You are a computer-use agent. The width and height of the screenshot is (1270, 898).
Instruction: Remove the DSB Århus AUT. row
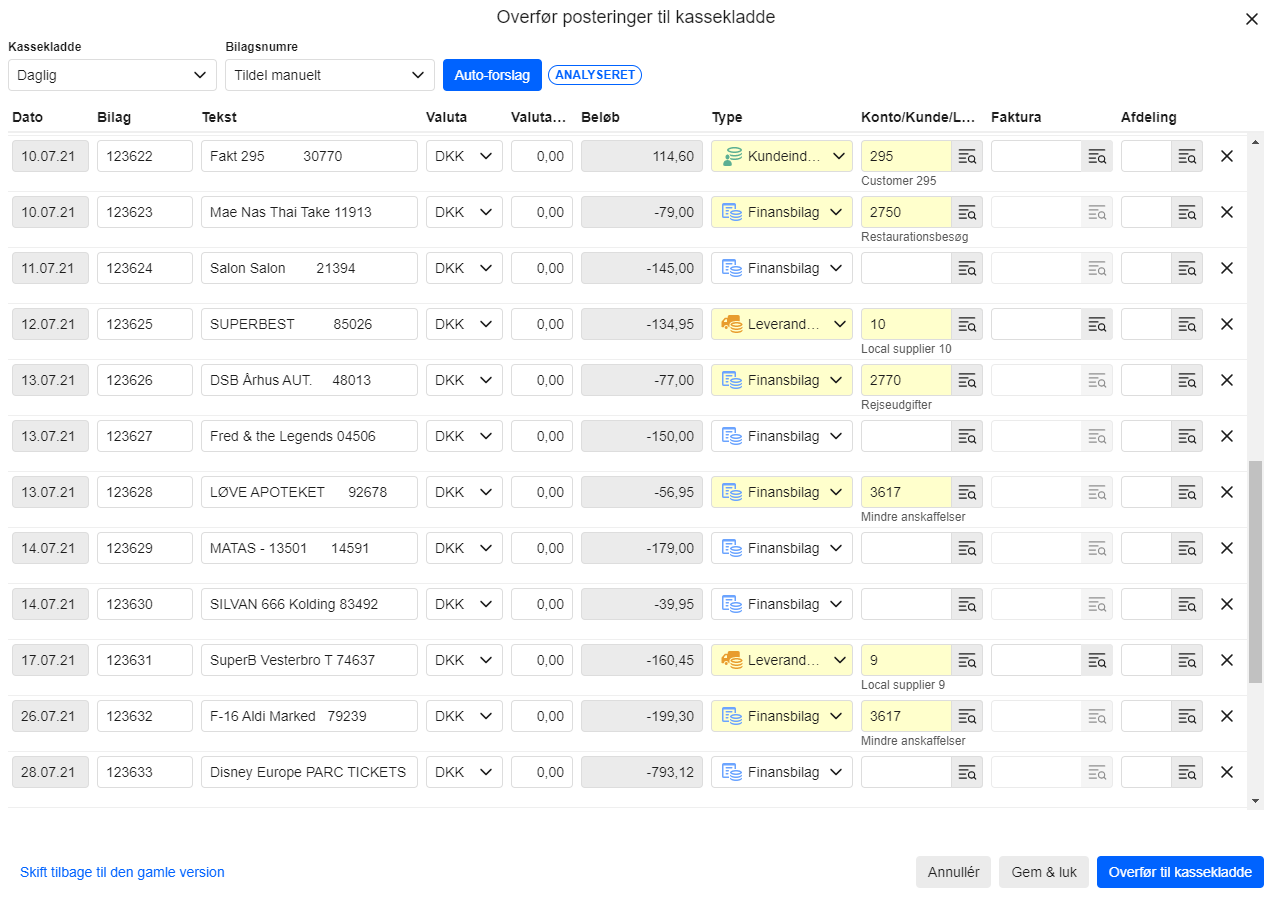pos(1227,380)
